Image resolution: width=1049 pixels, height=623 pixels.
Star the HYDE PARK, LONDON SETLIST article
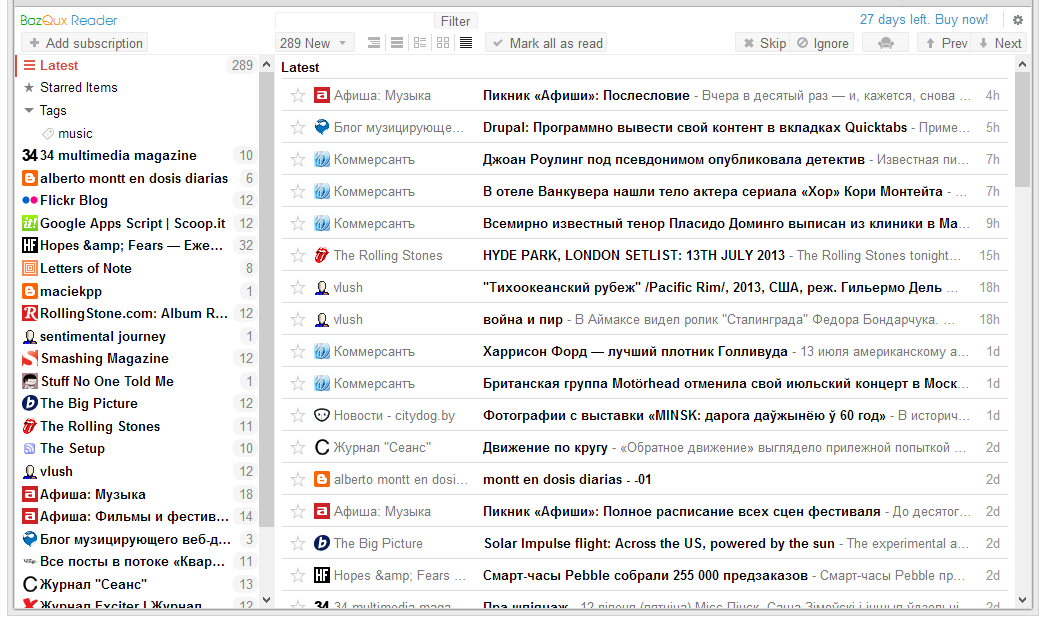pos(298,255)
